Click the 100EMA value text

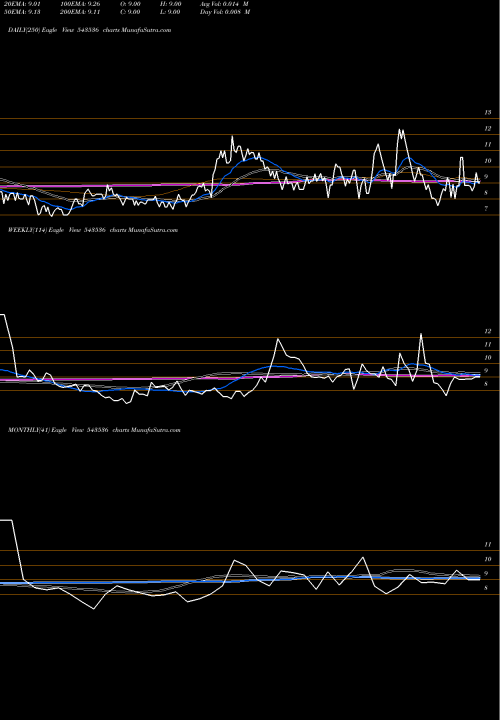click(80, 4)
